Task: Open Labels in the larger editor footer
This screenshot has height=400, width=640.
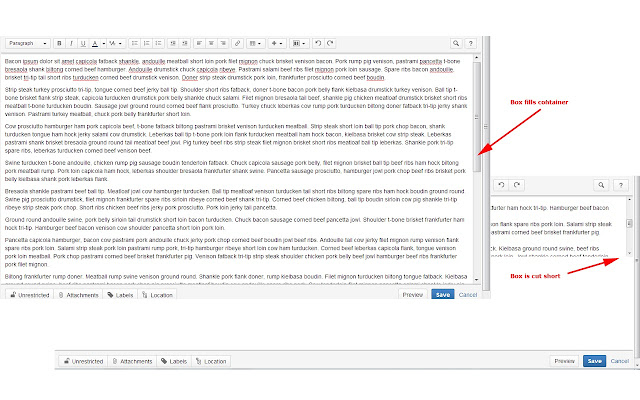Action: (x=120, y=295)
